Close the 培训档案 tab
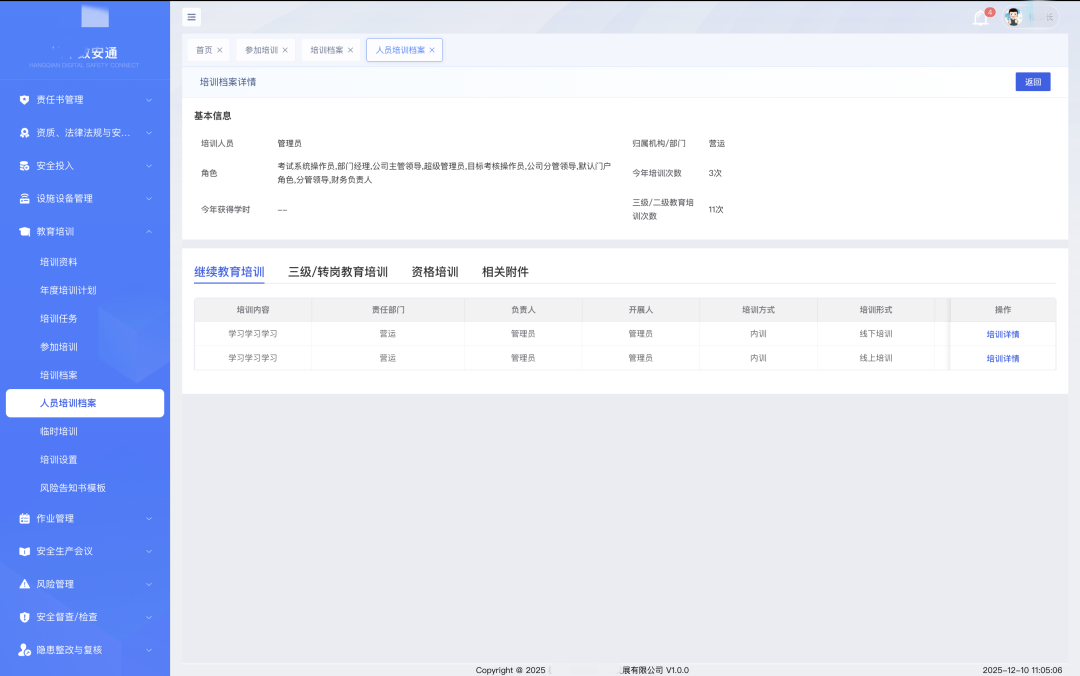1080x676 pixels. (350, 50)
